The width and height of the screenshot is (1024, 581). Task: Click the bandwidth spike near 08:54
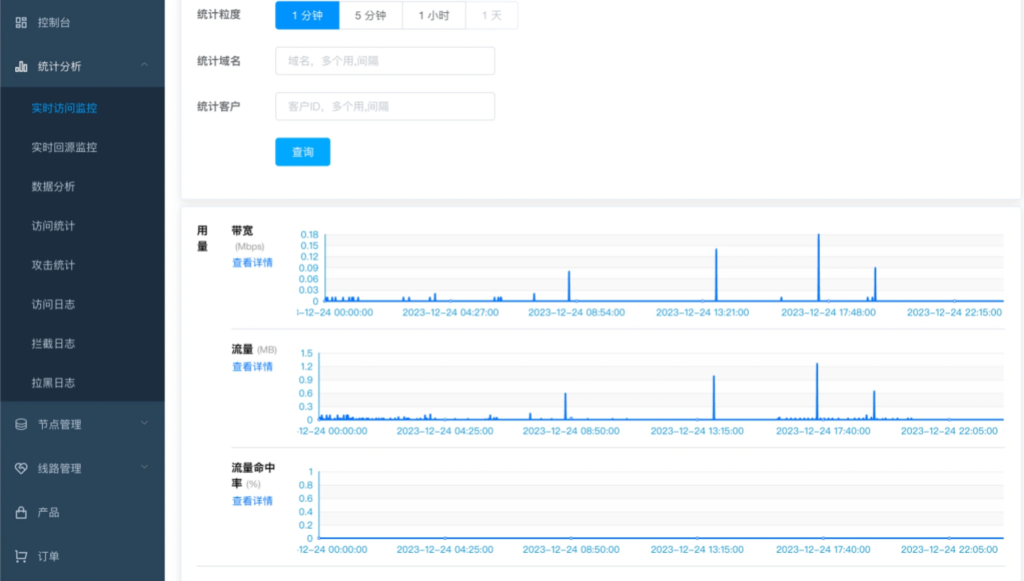(x=569, y=286)
